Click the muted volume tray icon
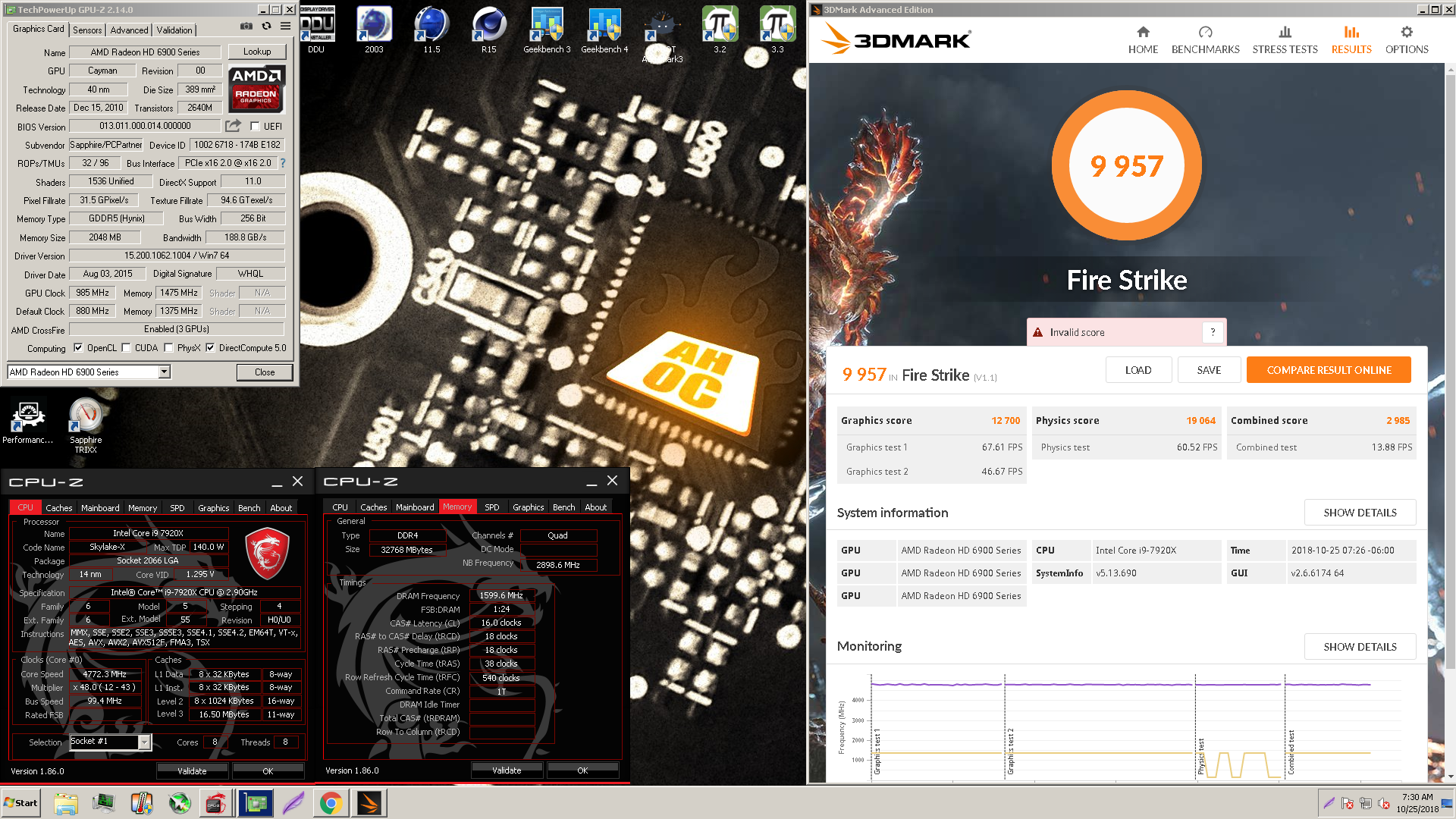 1384,803
